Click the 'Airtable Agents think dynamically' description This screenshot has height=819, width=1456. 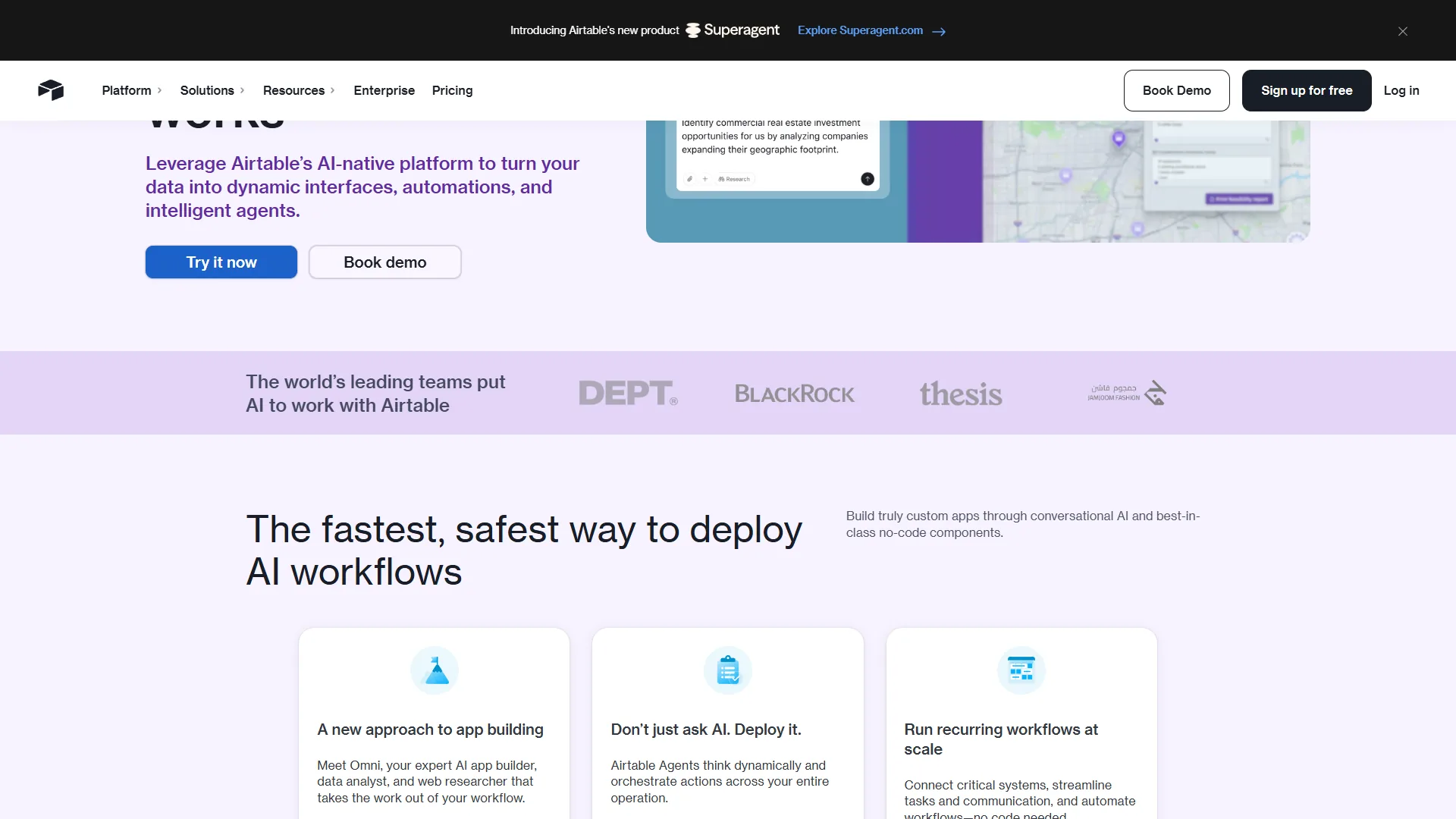[x=720, y=782]
